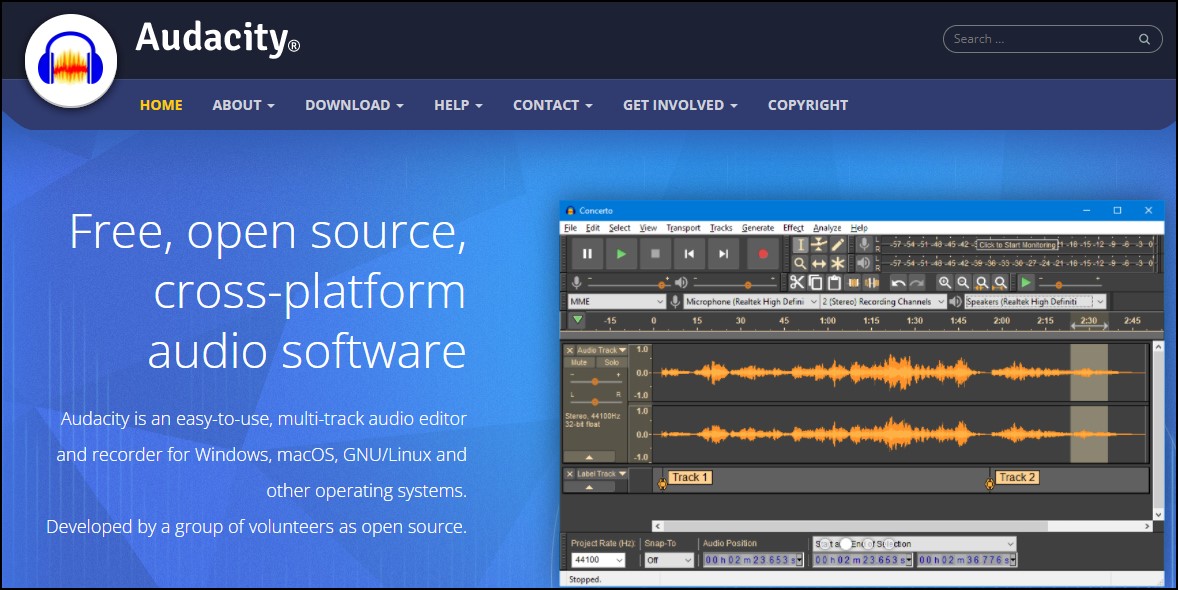Open the MME audio host dropdown
This screenshot has height=590, width=1178.
pyautogui.click(x=616, y=301)
